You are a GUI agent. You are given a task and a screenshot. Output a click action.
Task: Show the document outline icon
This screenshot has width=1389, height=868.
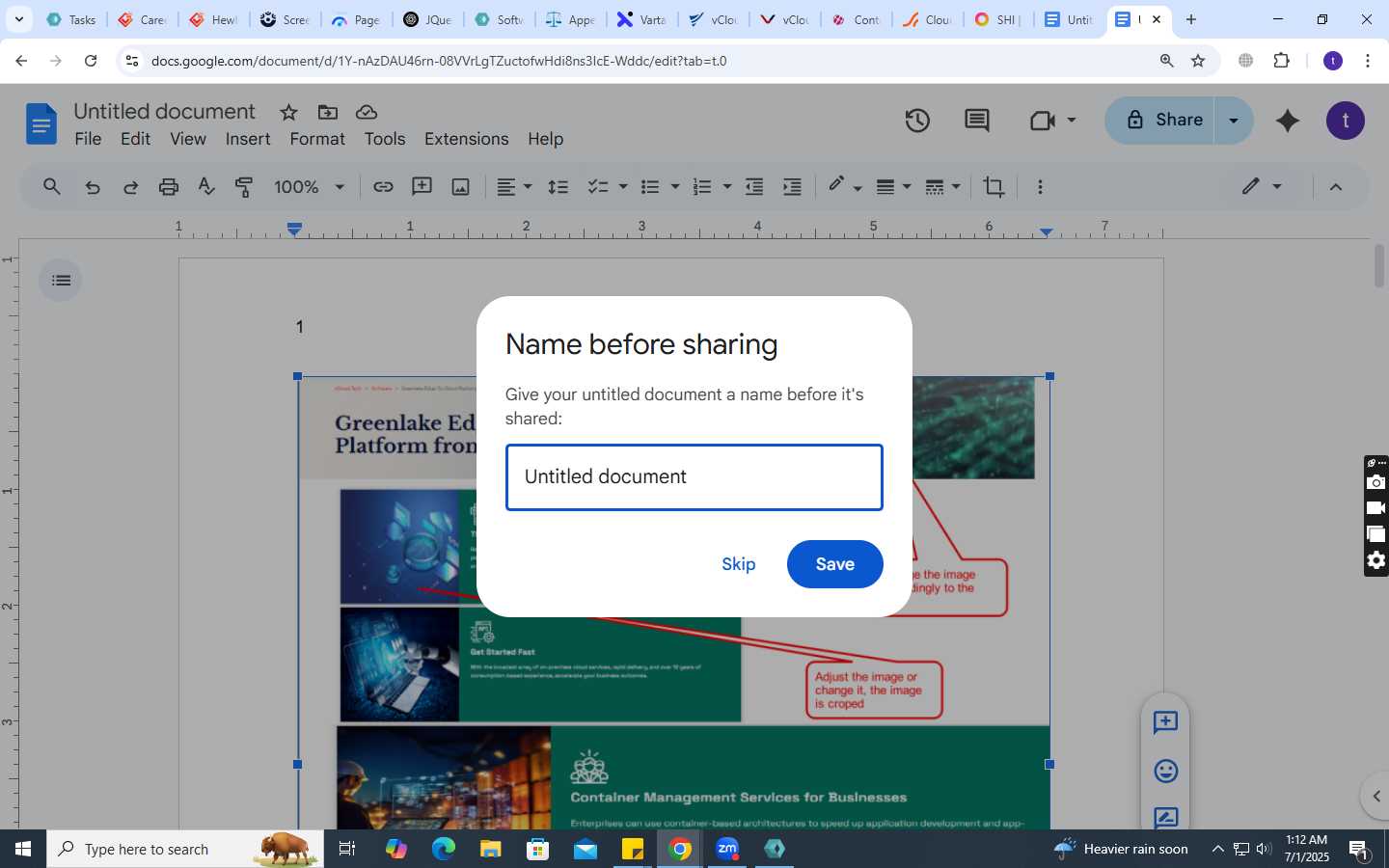tap(61, 281)
